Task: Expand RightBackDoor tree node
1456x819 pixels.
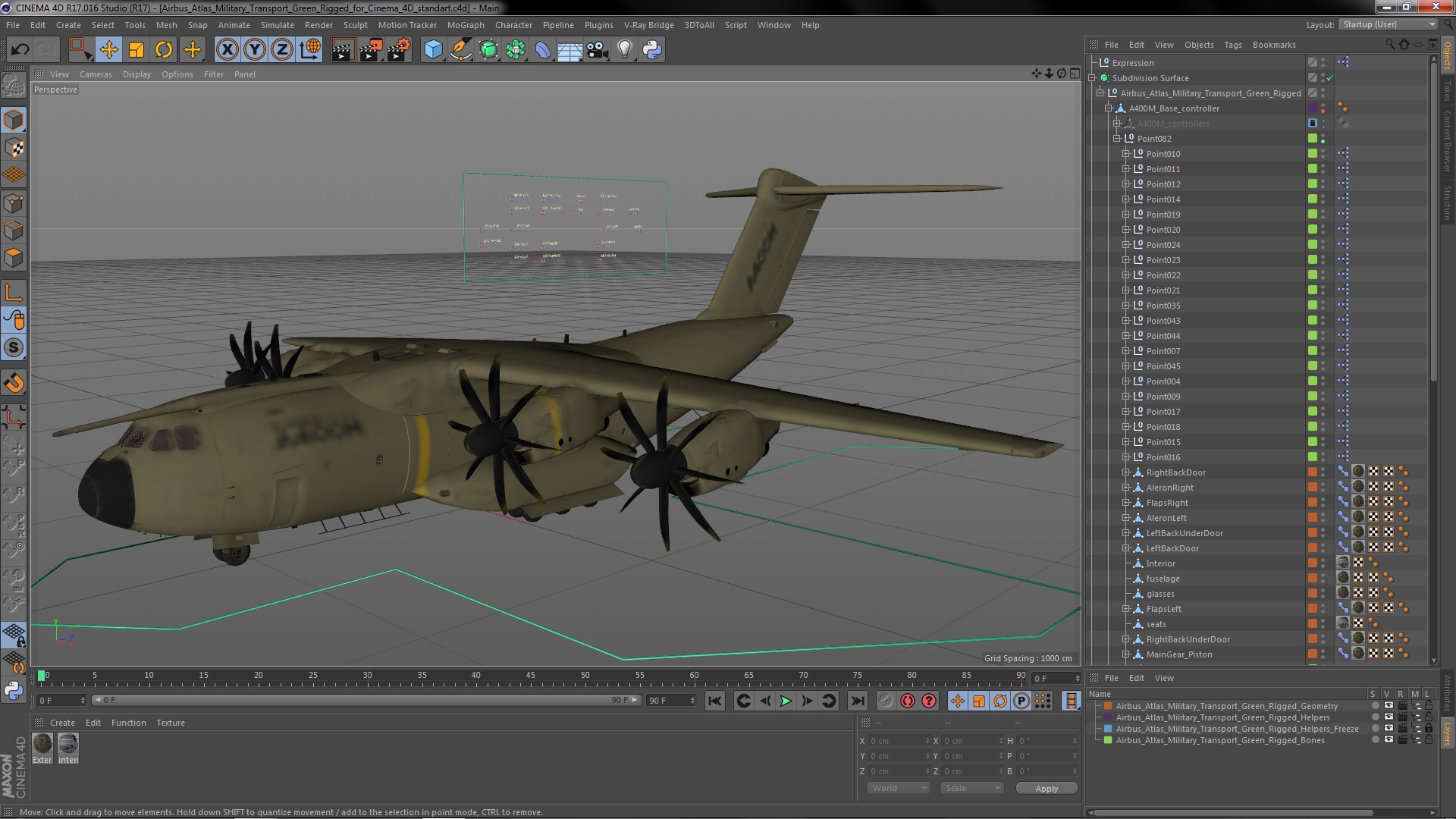Action: 1126,472
